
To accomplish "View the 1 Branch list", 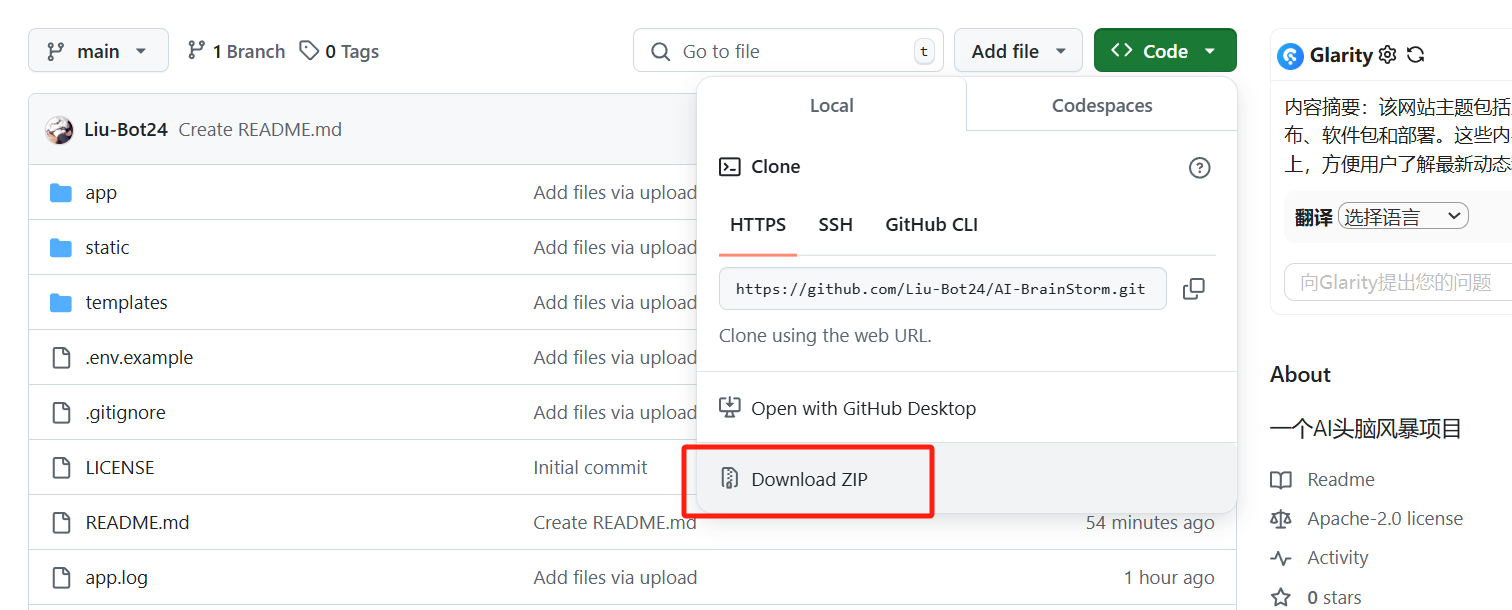I will (236, 51).
